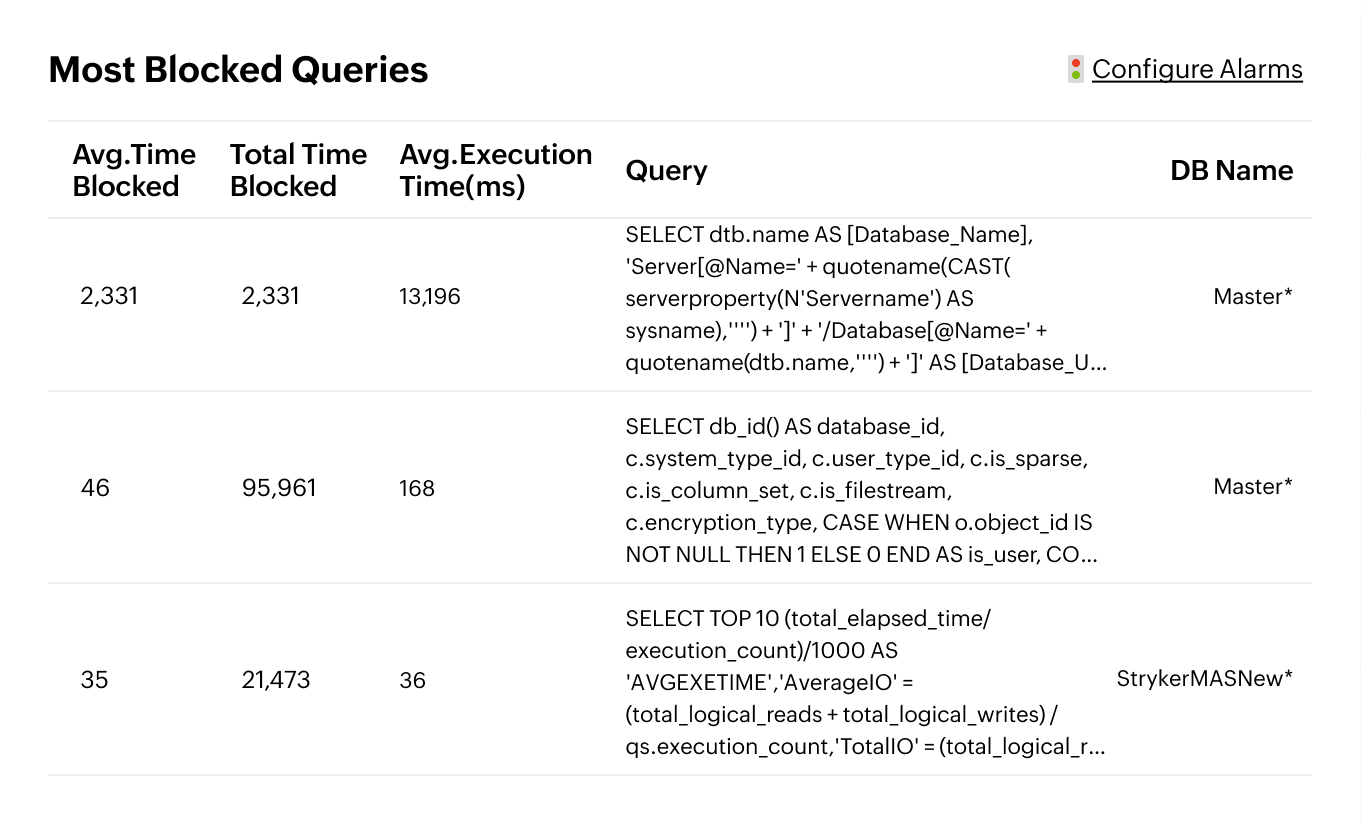Select the Avg.Execution Time(ms) column header

(495, 170)
